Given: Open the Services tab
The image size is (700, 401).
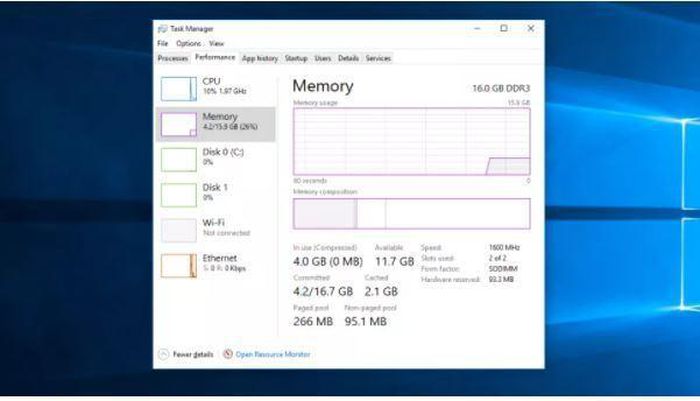Looking at the screenshot, I should pos(378,58).
